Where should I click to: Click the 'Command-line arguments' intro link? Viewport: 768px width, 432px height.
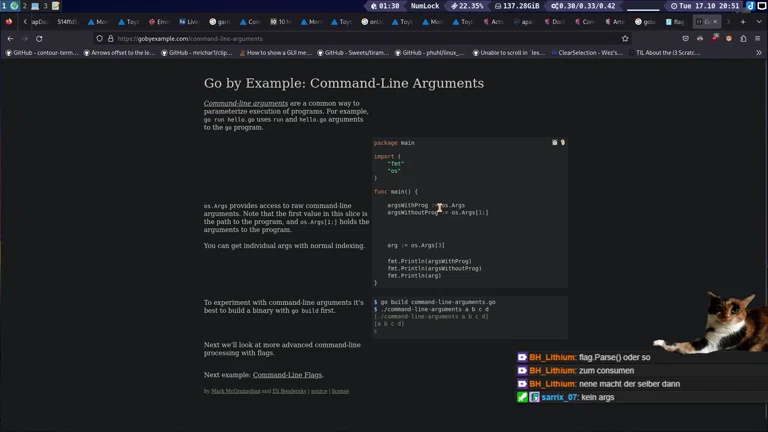pos(246,103)
